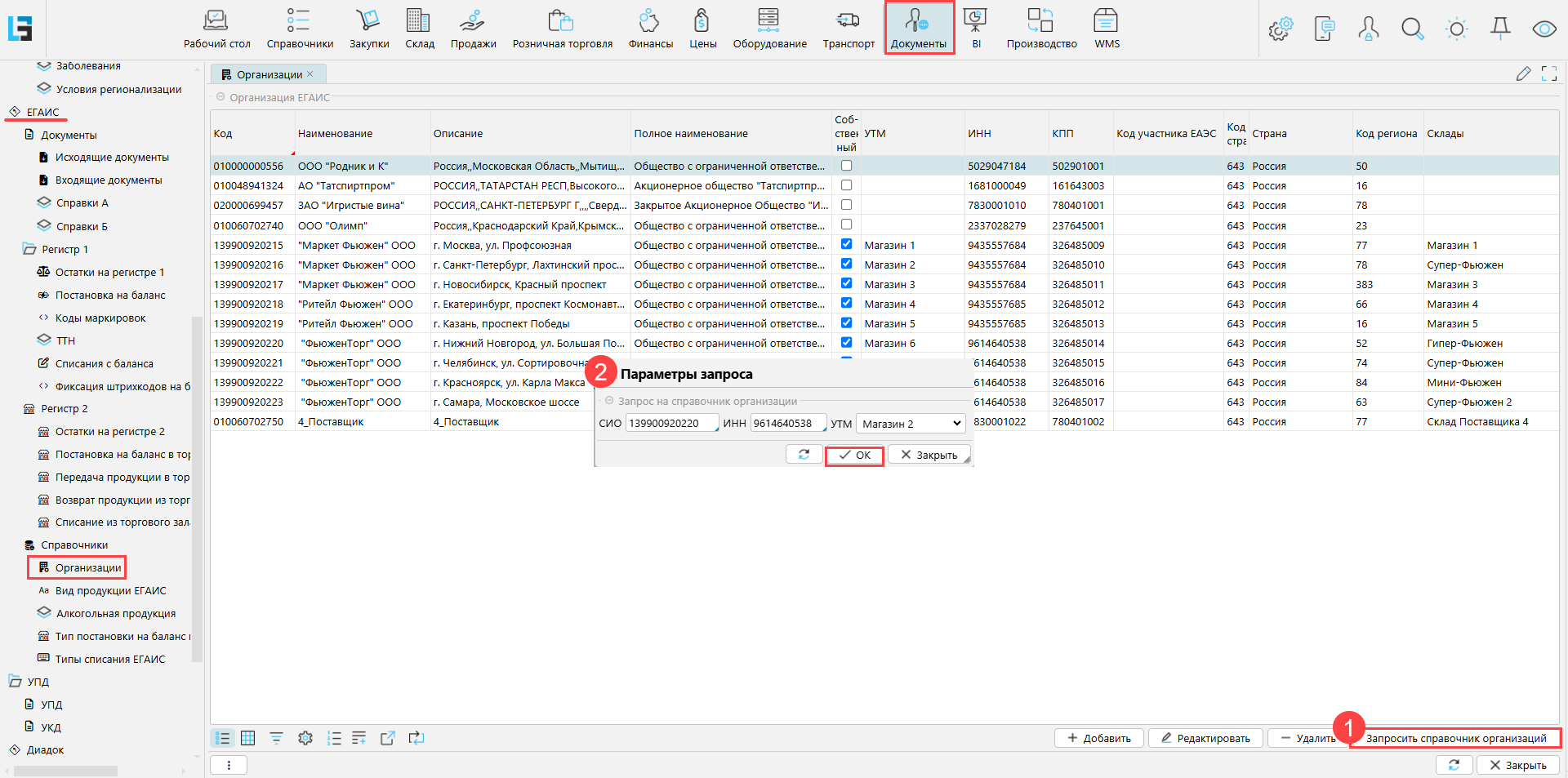Screen dimensions: 1568x778
Task: Open the Финансы menu in top toolbar
Action: coord(650,29)
